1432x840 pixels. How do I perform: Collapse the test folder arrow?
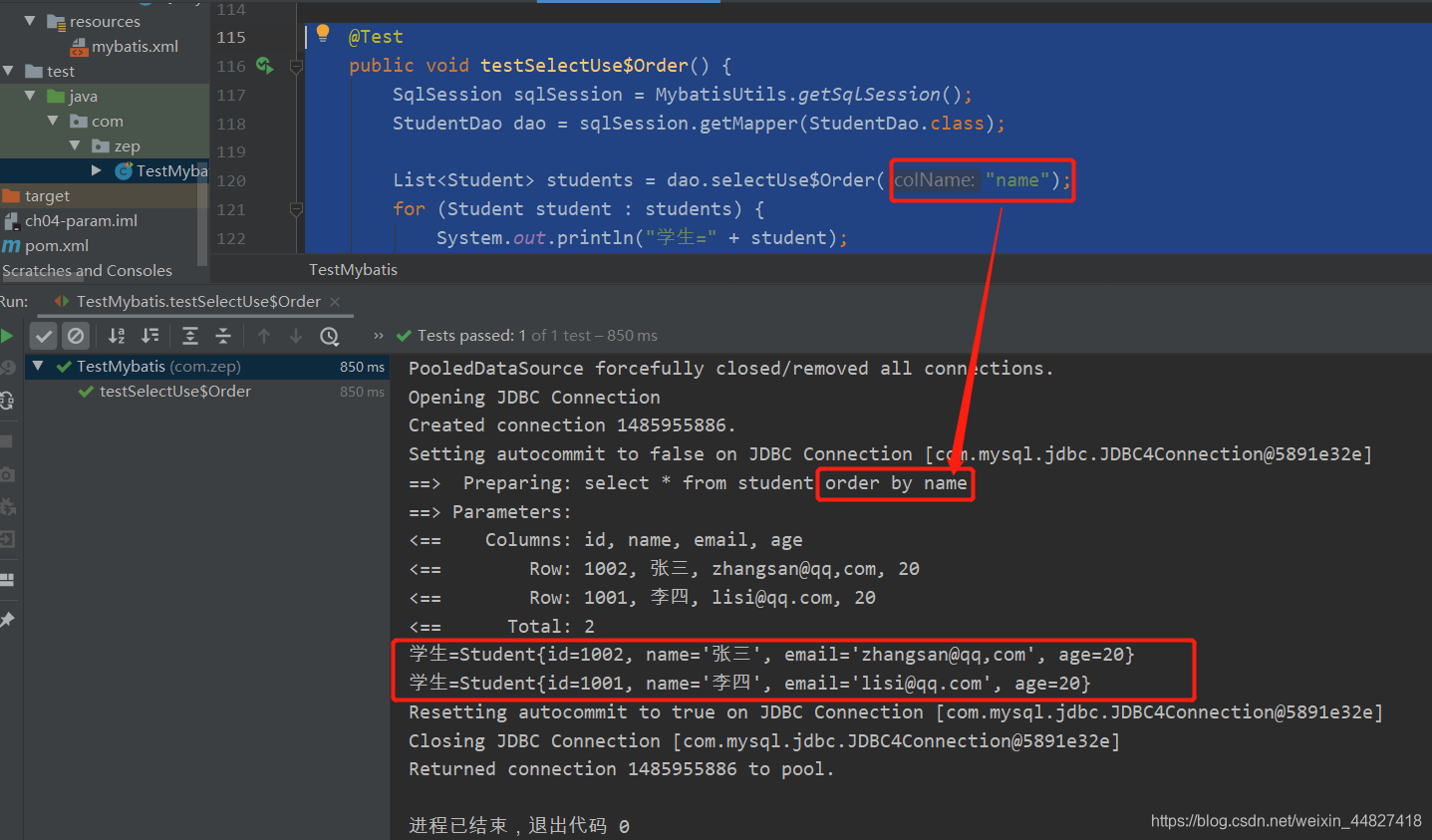point(8,71)
